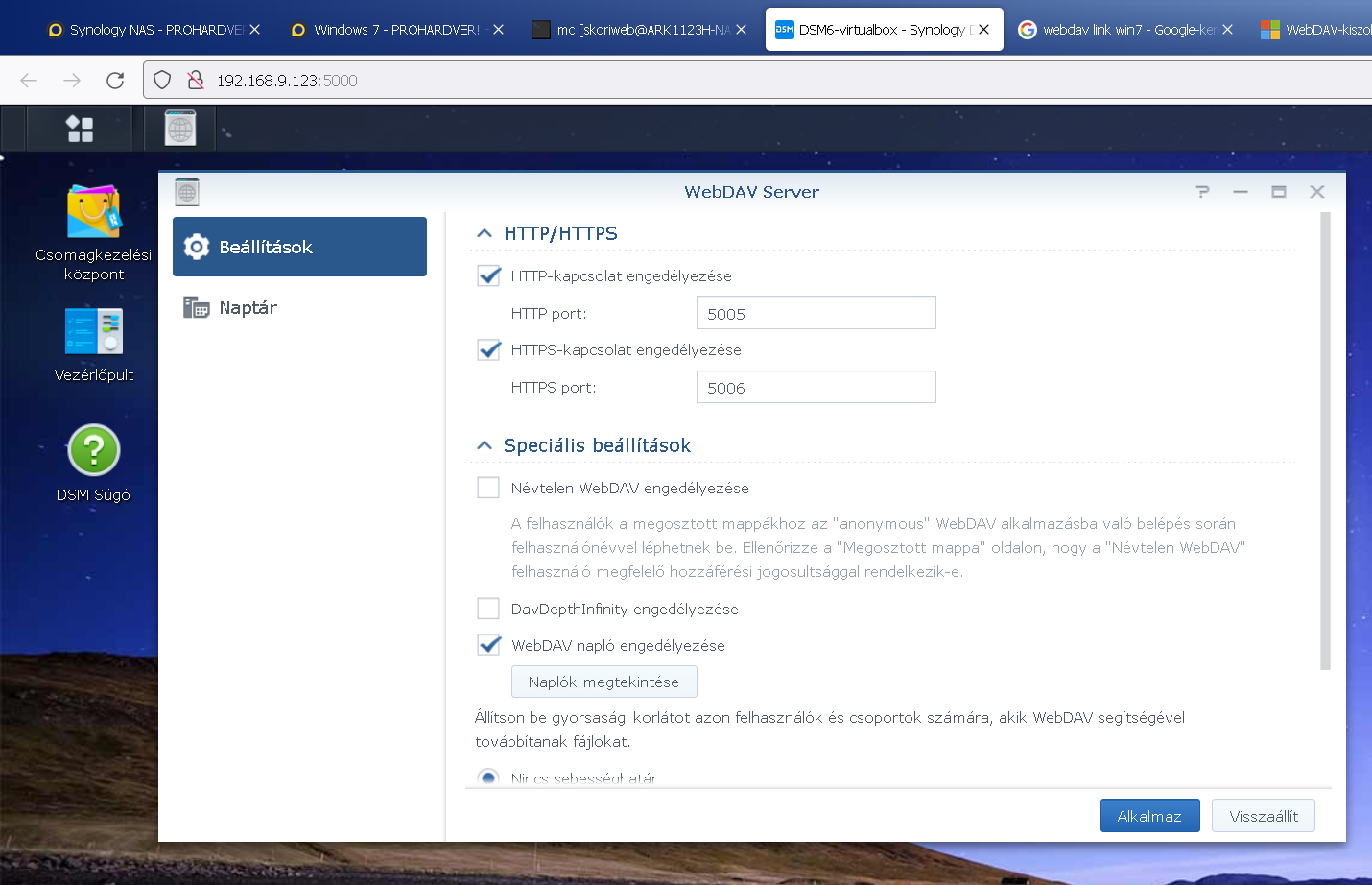Toggle HTTPS-kapcsolat engedélyezése checkbox
The width and height of the screenshot is (1372, 885).
[x=489, y=349]
